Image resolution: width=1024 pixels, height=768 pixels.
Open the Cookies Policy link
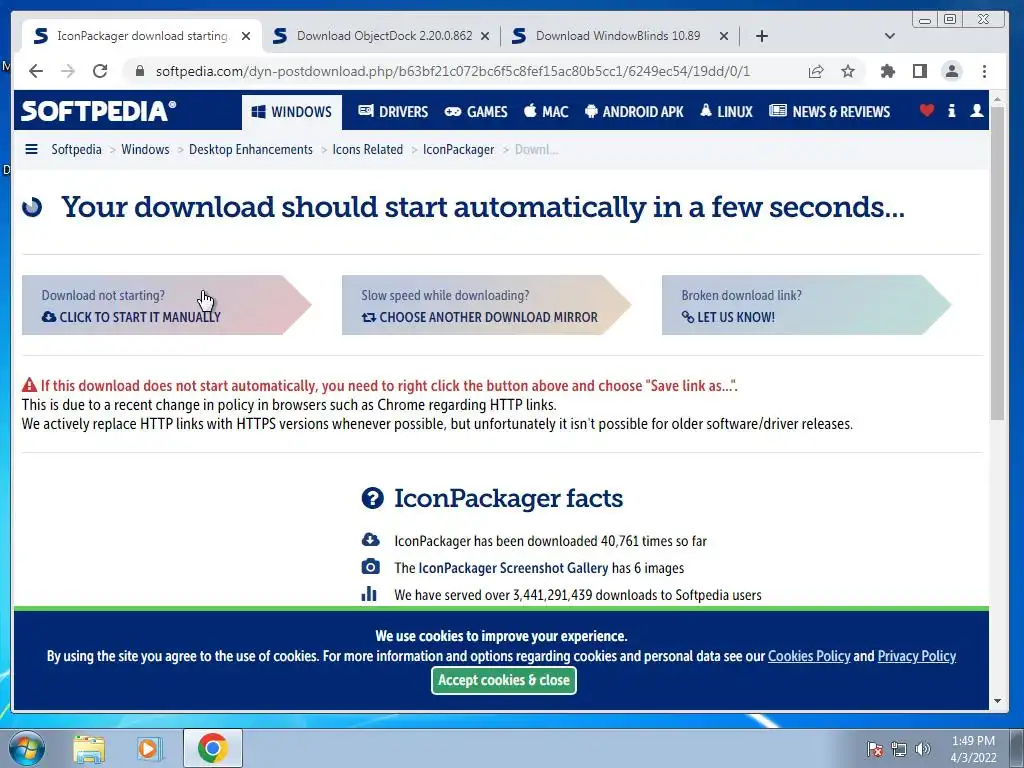[x=809, y=656]
